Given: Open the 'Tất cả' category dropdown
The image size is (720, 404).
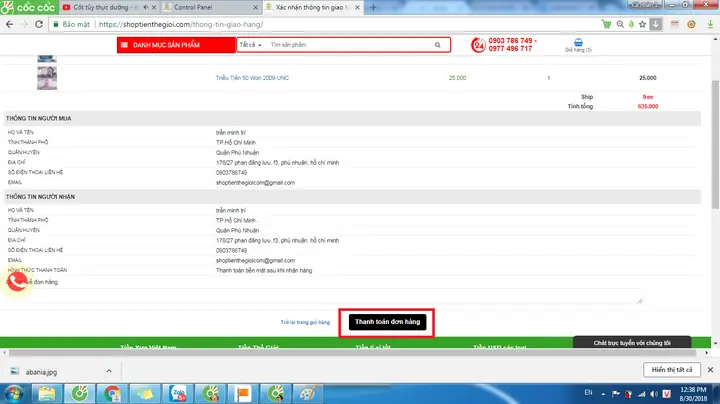Looking at the screenshot, I should click(250, 45).
